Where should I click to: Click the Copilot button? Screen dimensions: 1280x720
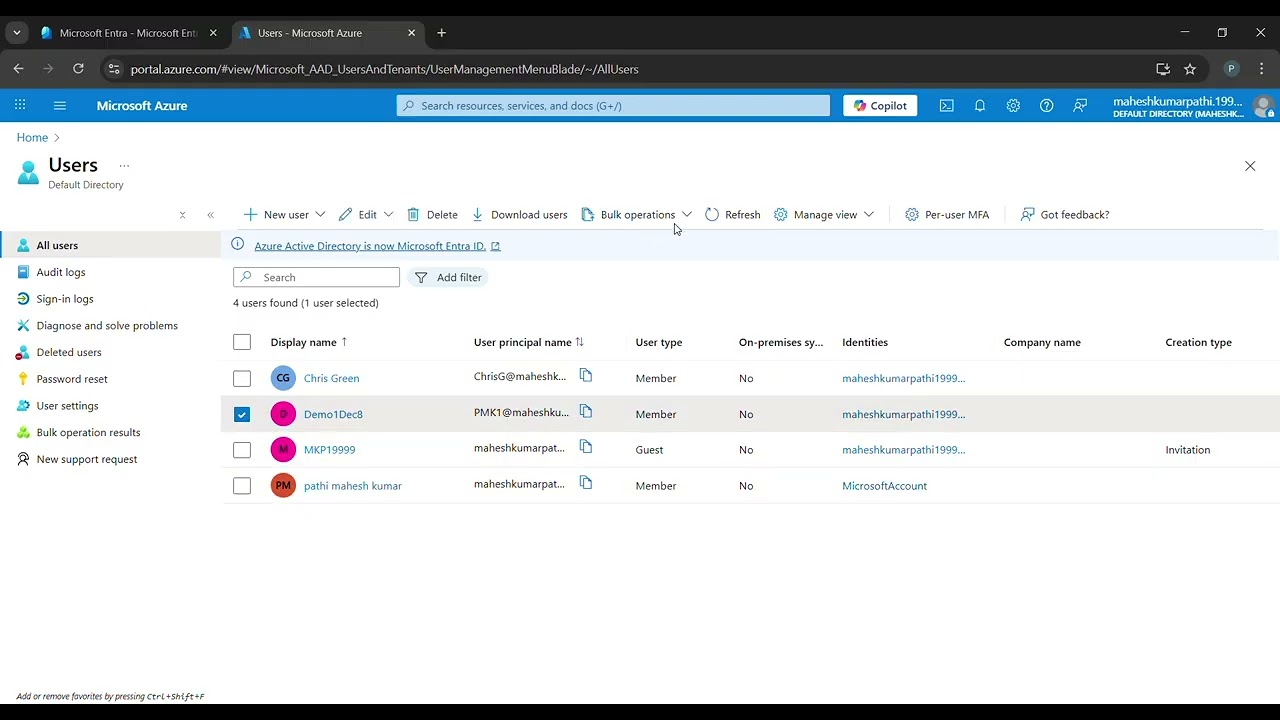click(880, 105)
